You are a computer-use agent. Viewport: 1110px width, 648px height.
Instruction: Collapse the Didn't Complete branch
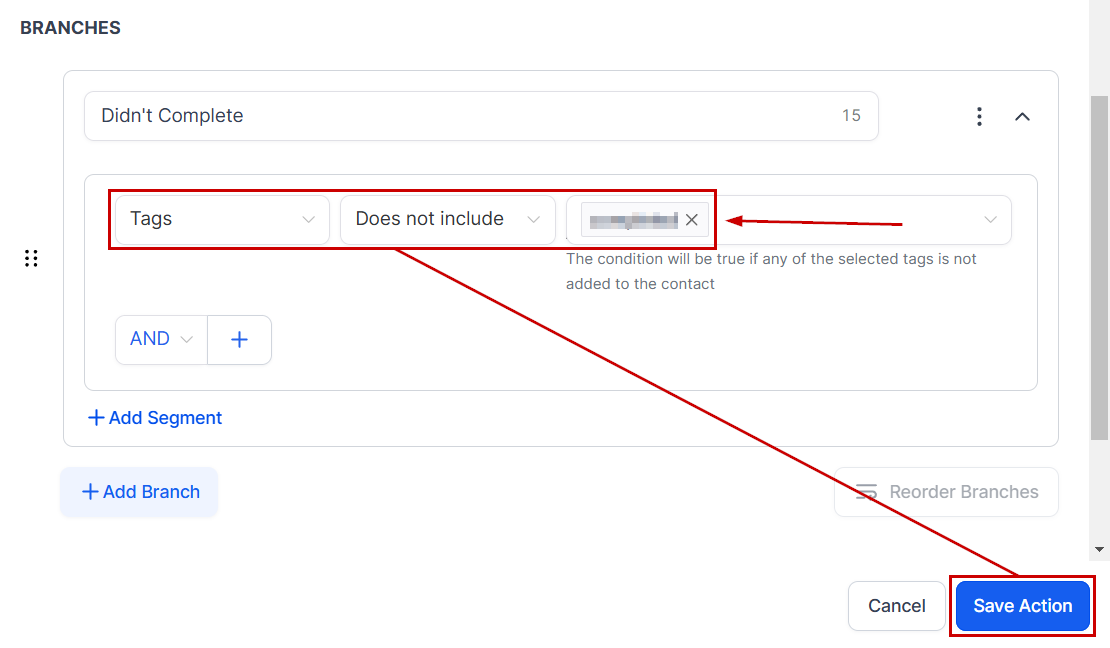[x=1022, y=117]
